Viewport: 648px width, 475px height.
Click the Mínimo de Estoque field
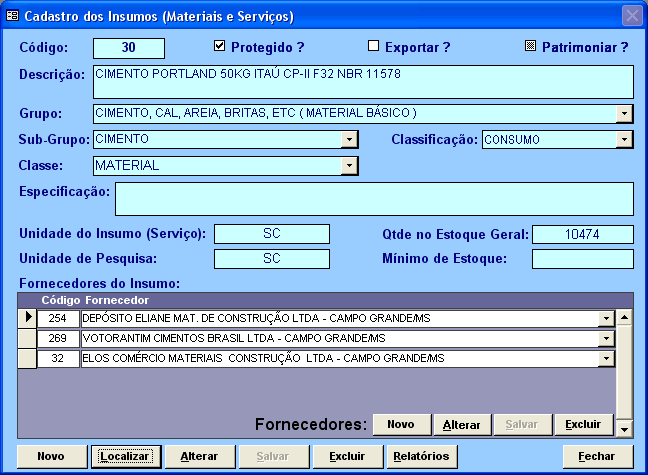coord(582,259)
